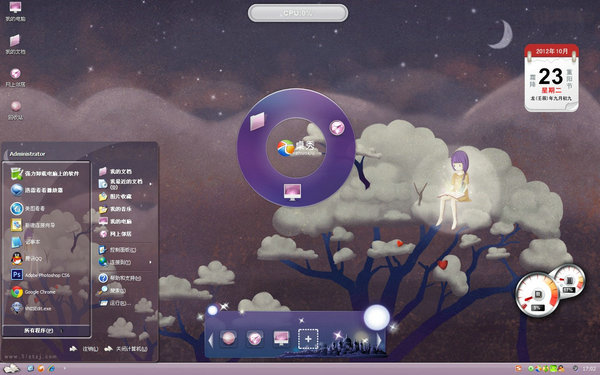Click the pink ball icon in the dock

[x=228, y=339]
